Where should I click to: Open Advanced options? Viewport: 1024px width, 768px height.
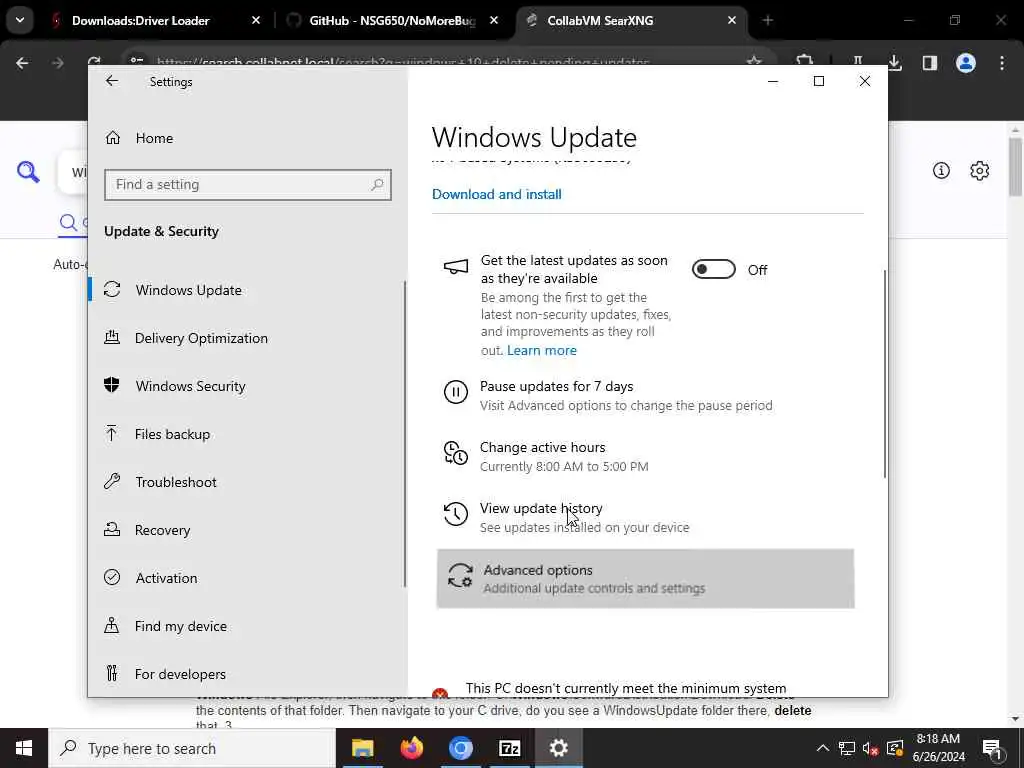pos(645,579)
